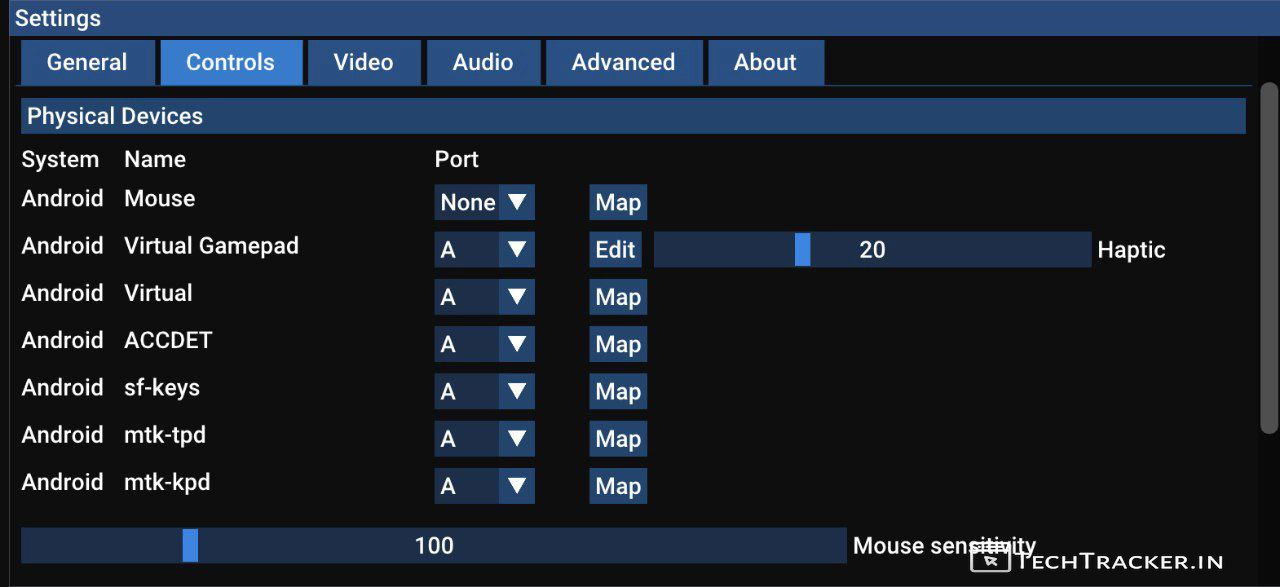
Task: Click the Mouse sensitivity slider
Action: 433,546
